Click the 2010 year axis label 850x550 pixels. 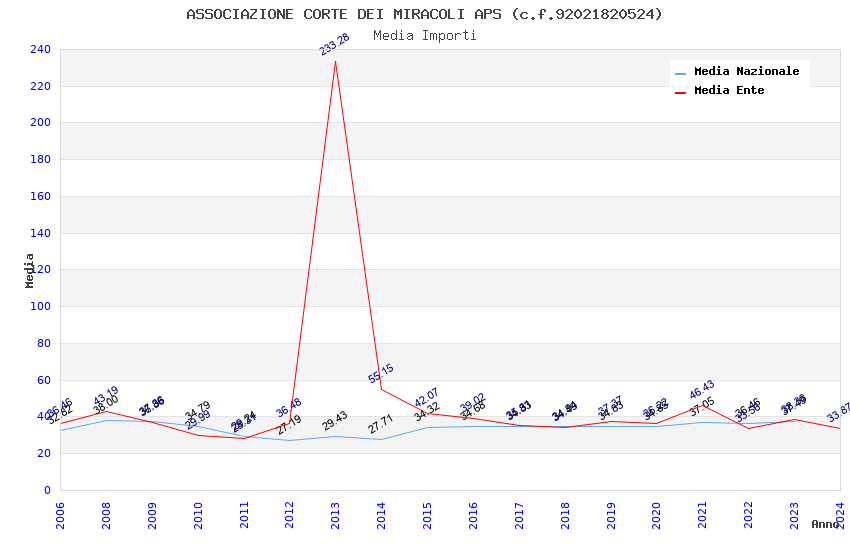point(198,515)
